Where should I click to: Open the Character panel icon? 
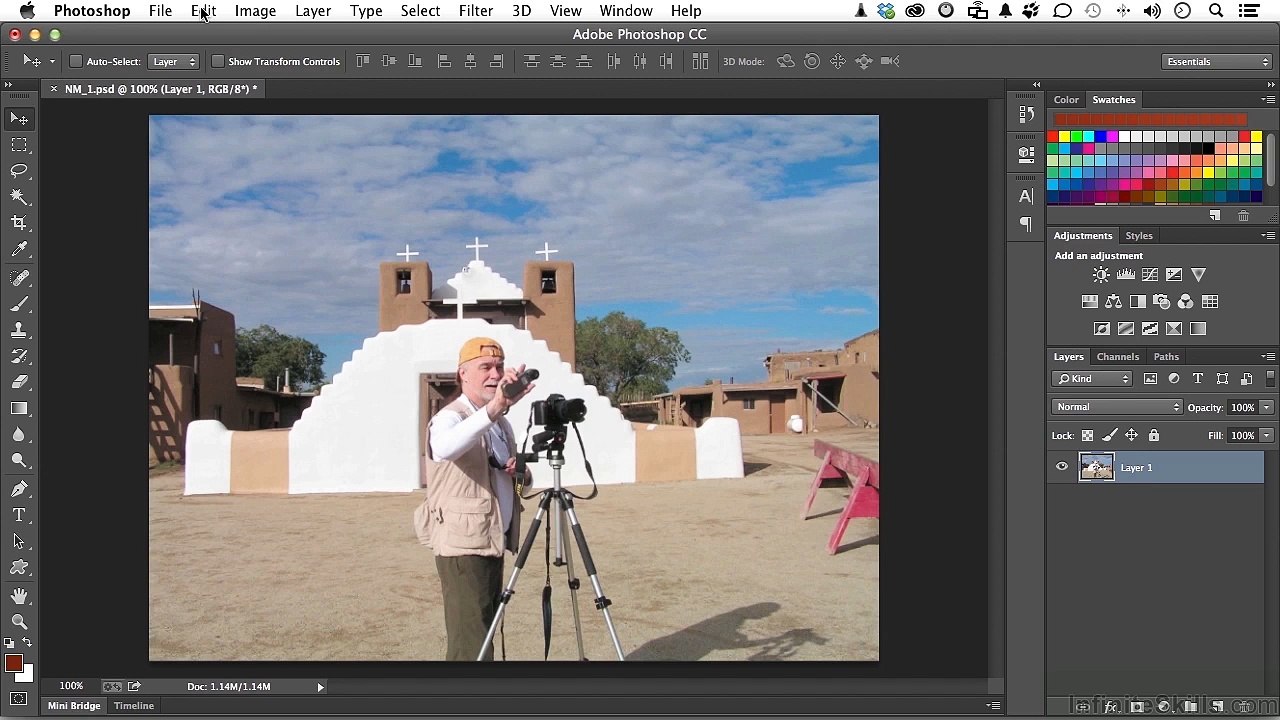pos(1026,196)
